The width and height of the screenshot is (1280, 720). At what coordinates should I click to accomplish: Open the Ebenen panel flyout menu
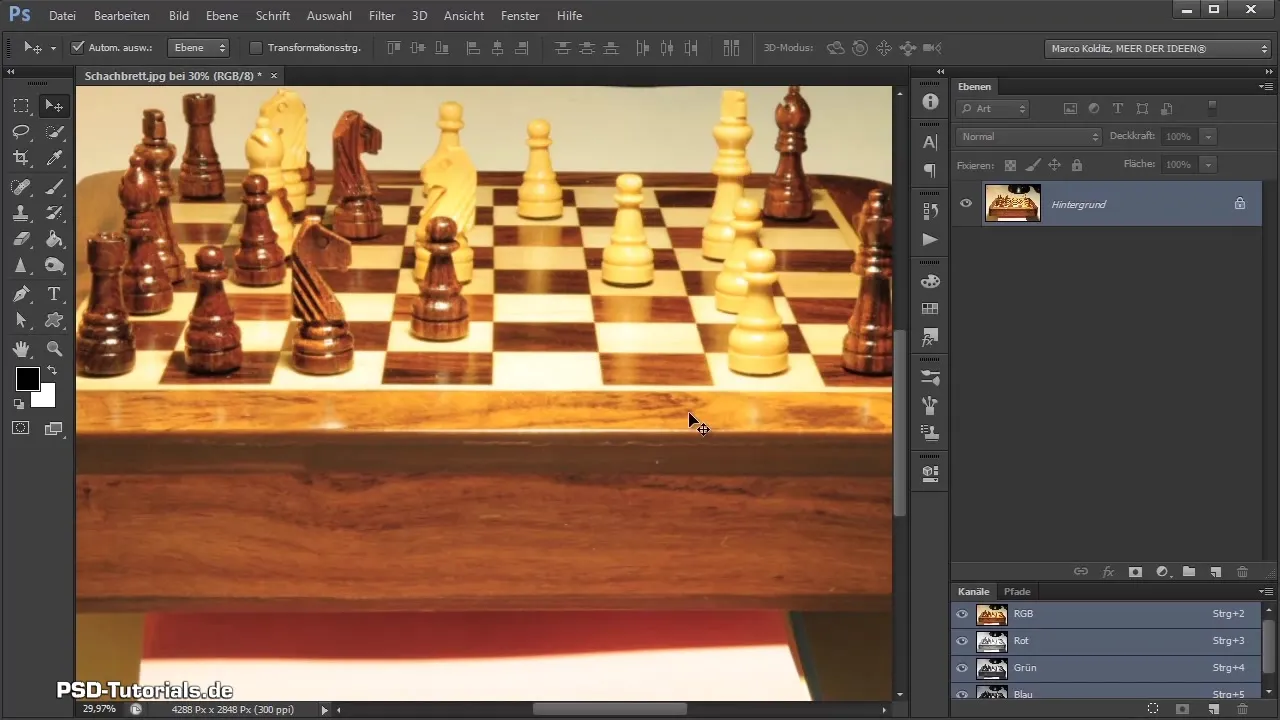[1266, 87]
